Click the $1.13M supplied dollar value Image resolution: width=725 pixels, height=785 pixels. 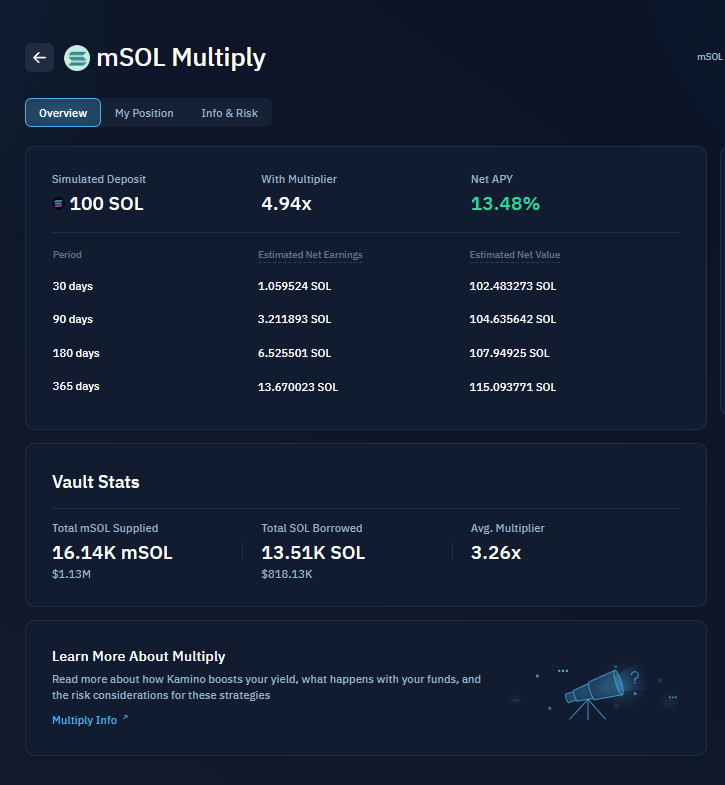click(x=71, y=574)
